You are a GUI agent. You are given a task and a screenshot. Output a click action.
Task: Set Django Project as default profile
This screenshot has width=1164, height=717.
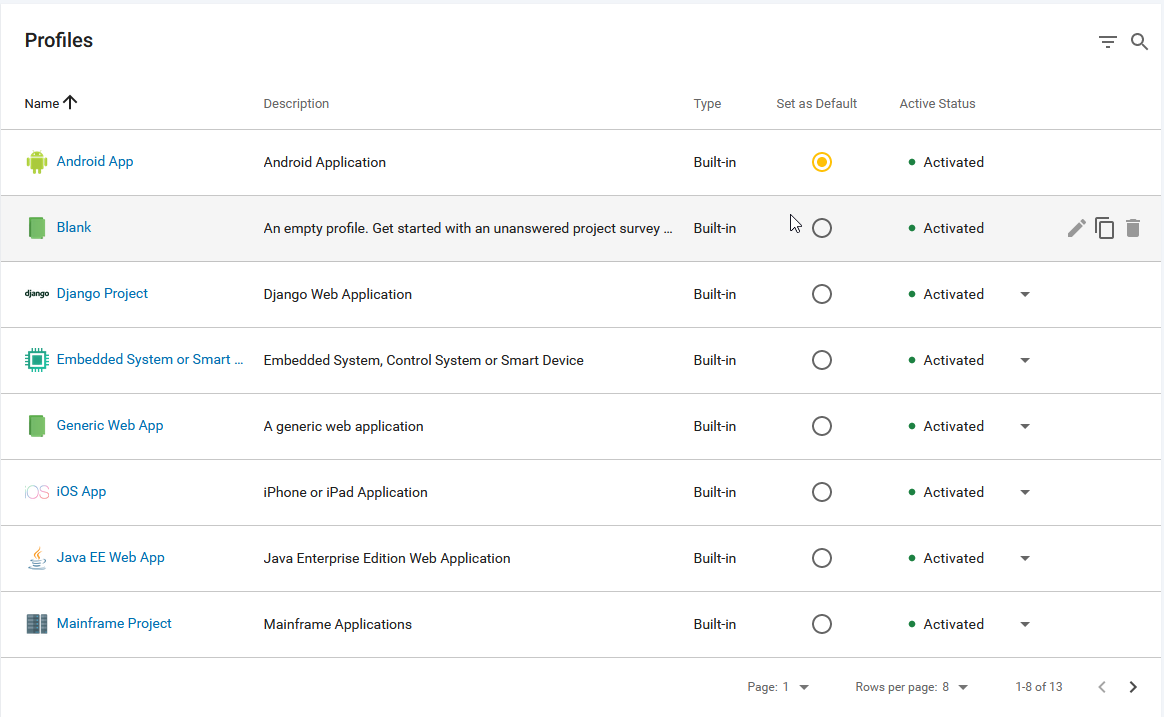pyautogui.click(x=822, y=294)
